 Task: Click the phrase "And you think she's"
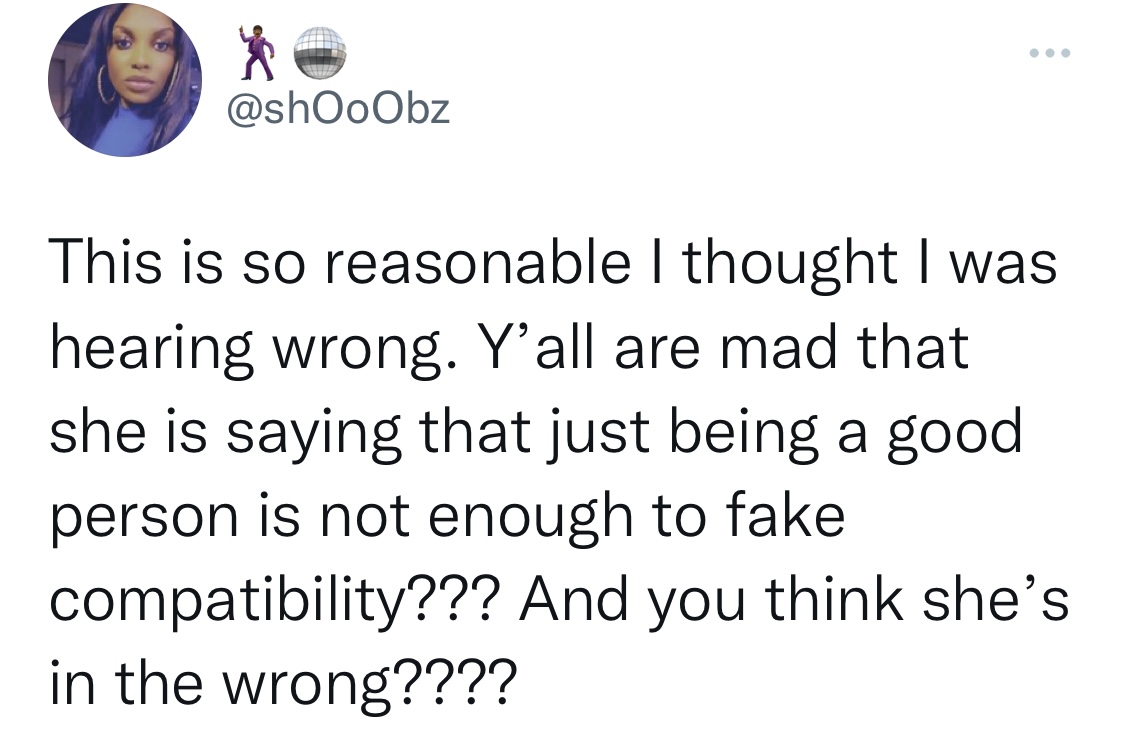(x=794, y=601)
